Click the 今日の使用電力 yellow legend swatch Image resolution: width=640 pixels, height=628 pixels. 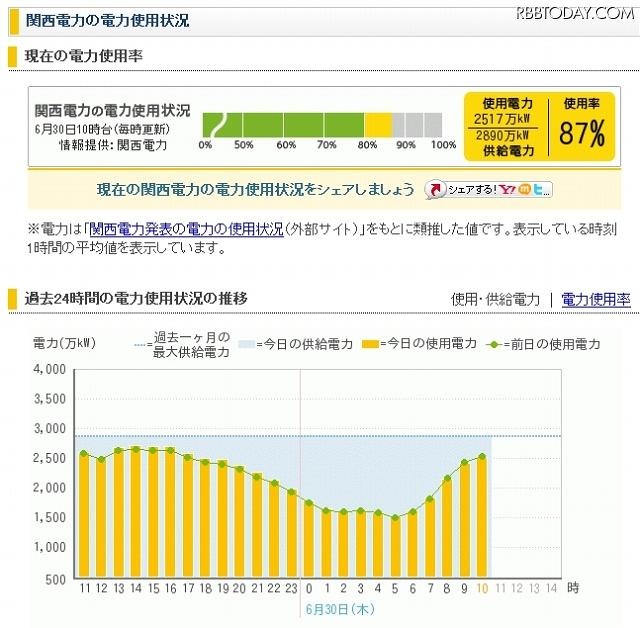click(370, 344)
